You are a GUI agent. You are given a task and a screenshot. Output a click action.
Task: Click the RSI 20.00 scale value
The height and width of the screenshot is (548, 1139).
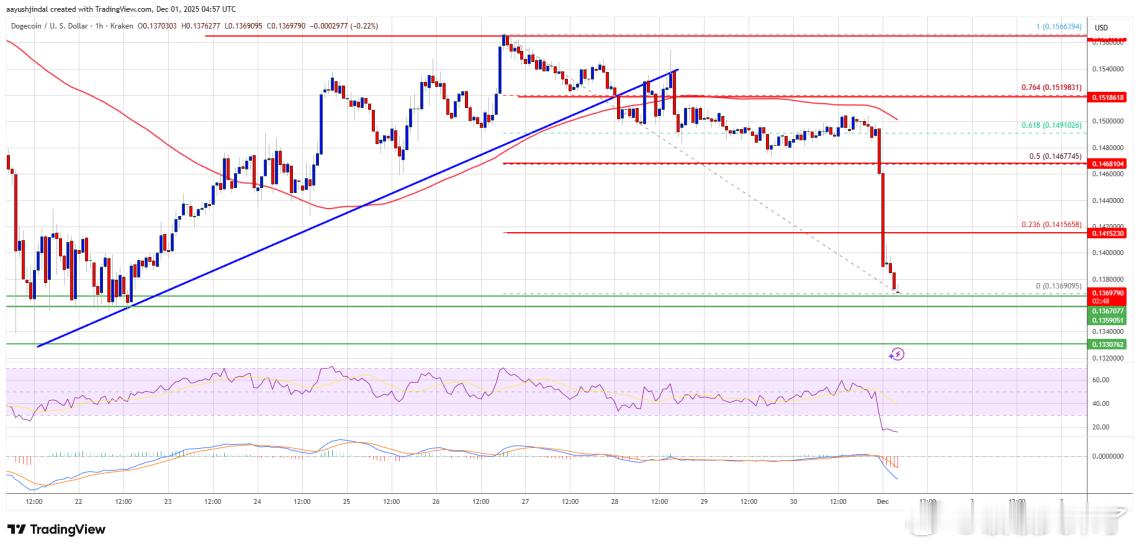pyautogui.click(x=1099, y=427)
